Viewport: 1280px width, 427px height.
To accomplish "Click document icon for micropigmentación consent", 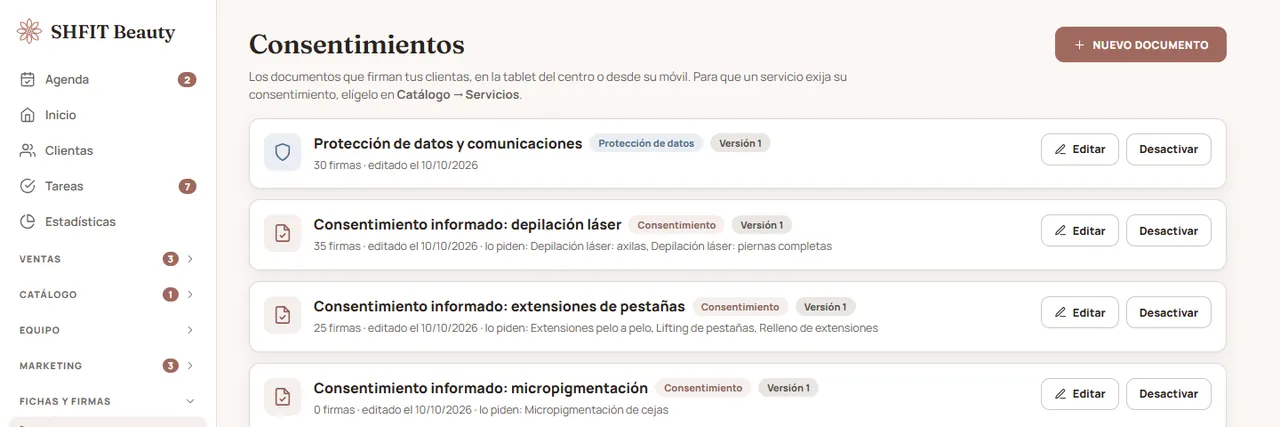I will (x=283, y=397).
